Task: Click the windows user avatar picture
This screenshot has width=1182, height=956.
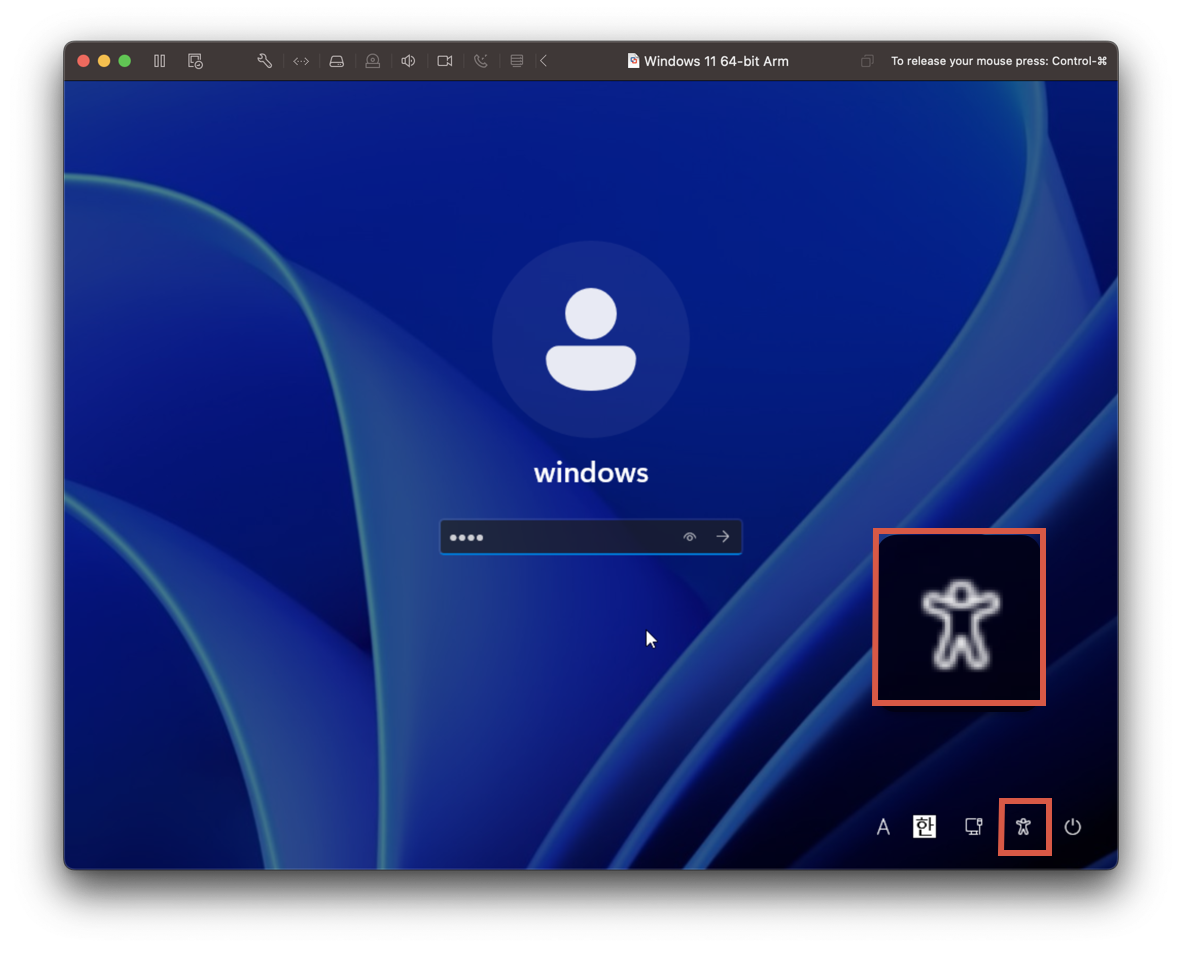Action: [591, 339]
